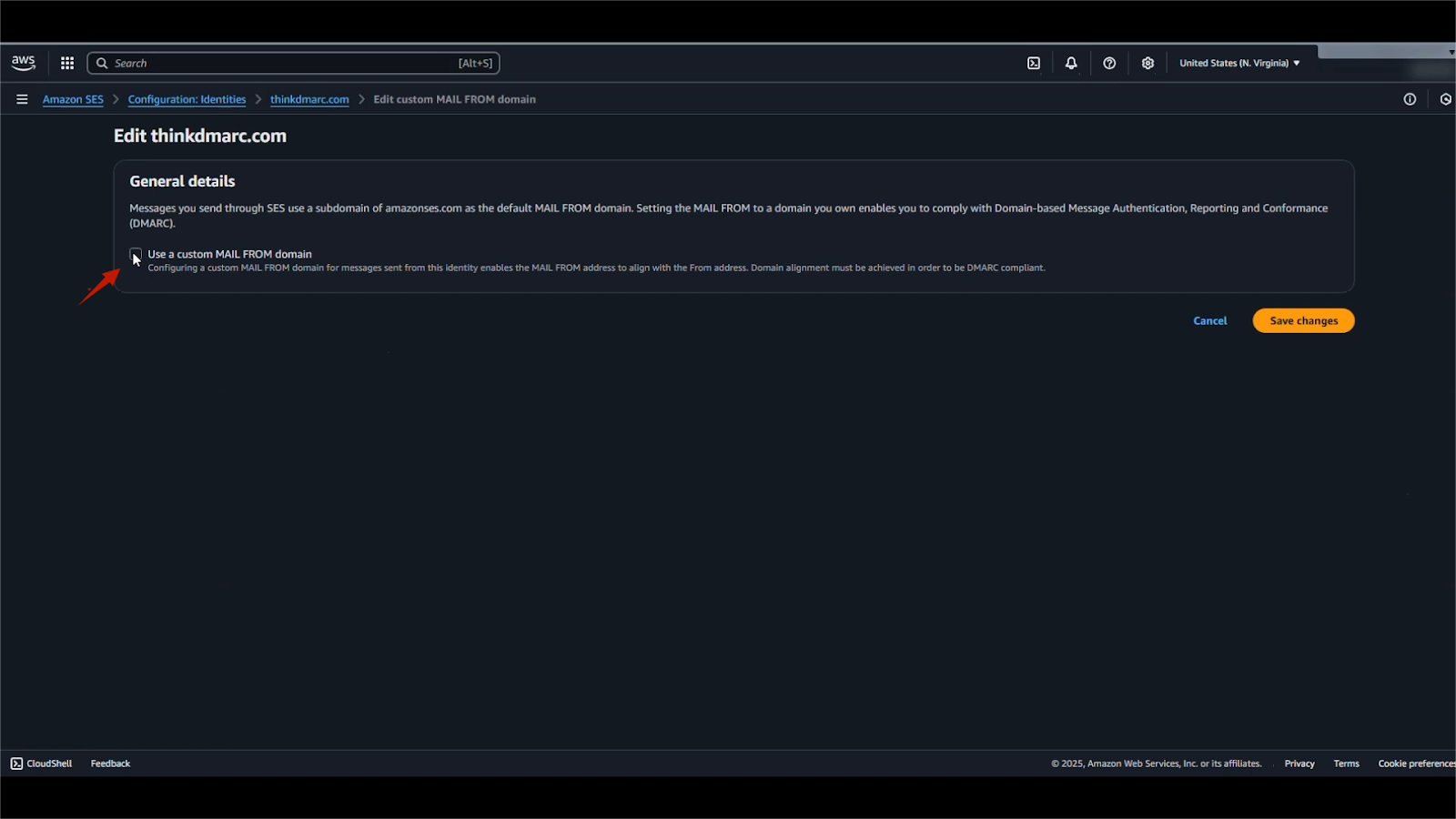Open the thinkdmarc.com breadcrumb link
Image resolution: width=1456 pixels, height=819 pixels.
point(309,99)
